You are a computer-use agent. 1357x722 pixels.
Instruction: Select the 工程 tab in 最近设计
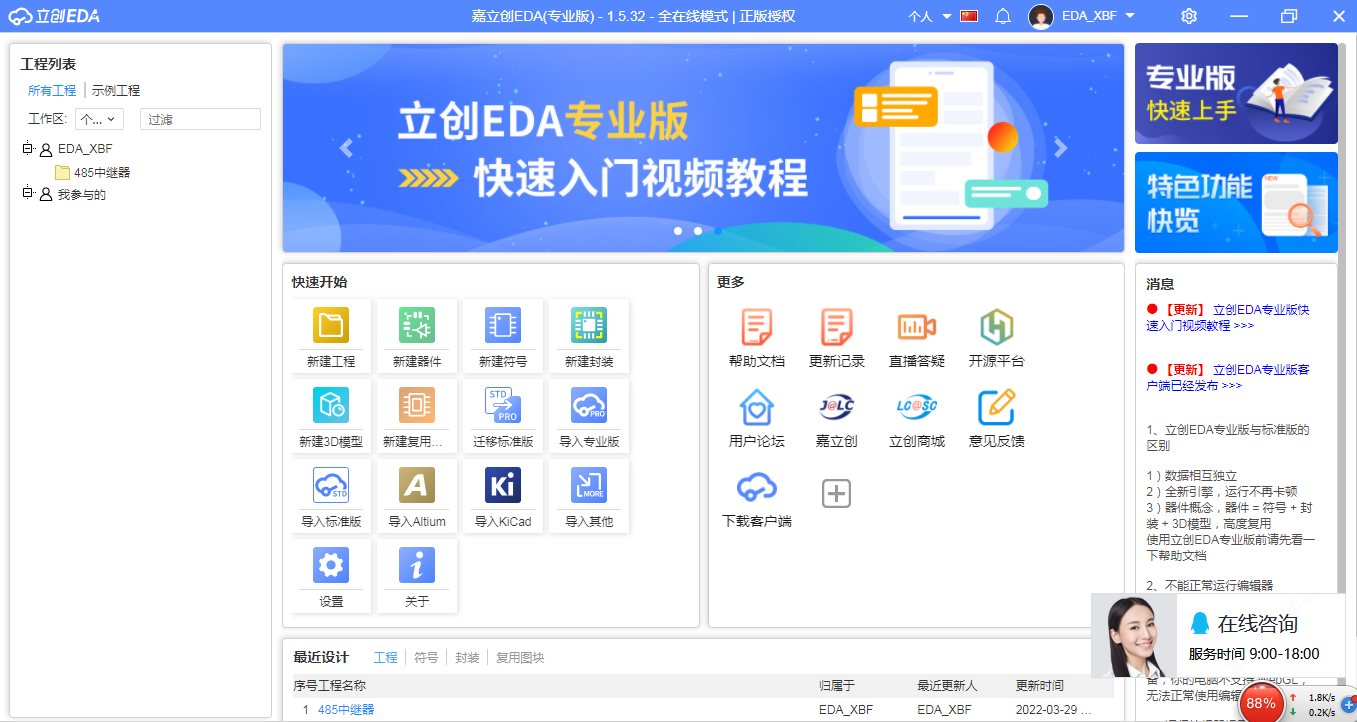tap(386, 657)
